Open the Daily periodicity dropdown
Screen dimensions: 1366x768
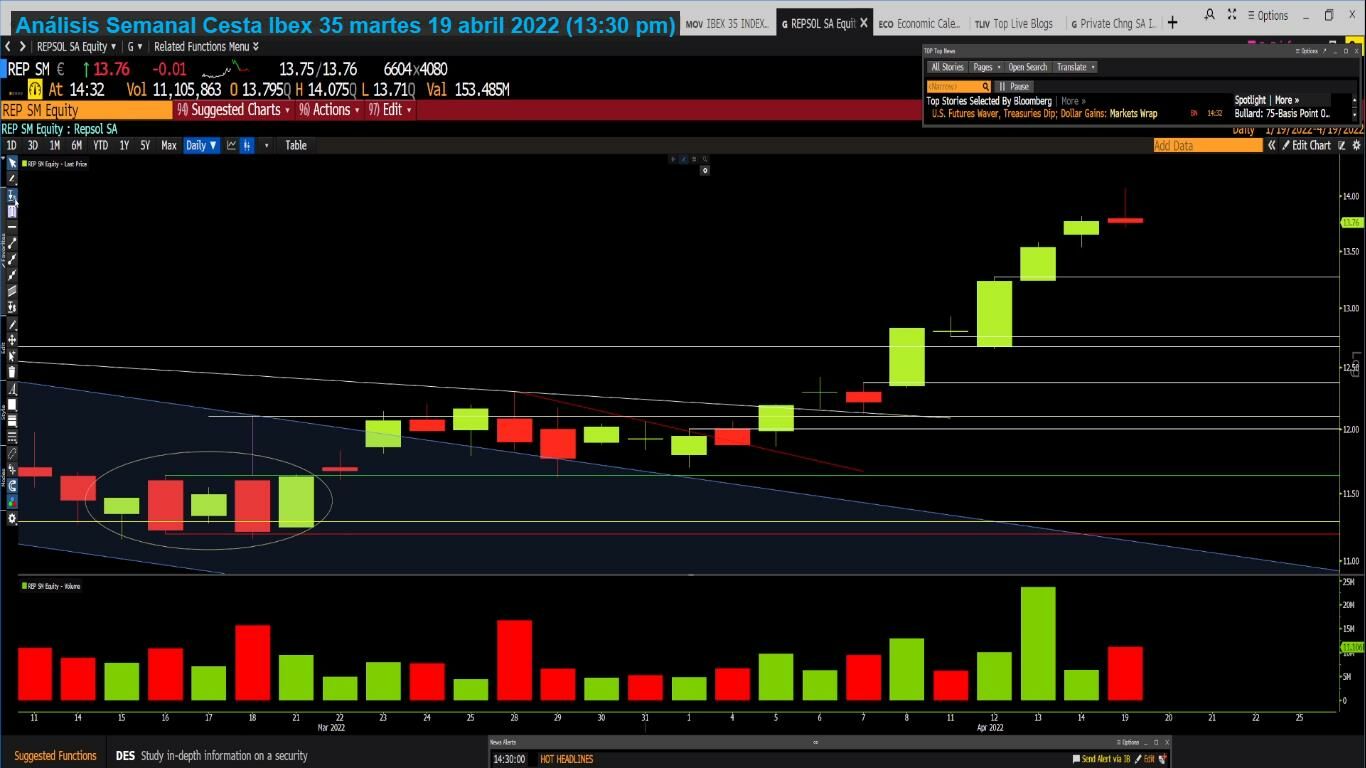tap(201, 146)
